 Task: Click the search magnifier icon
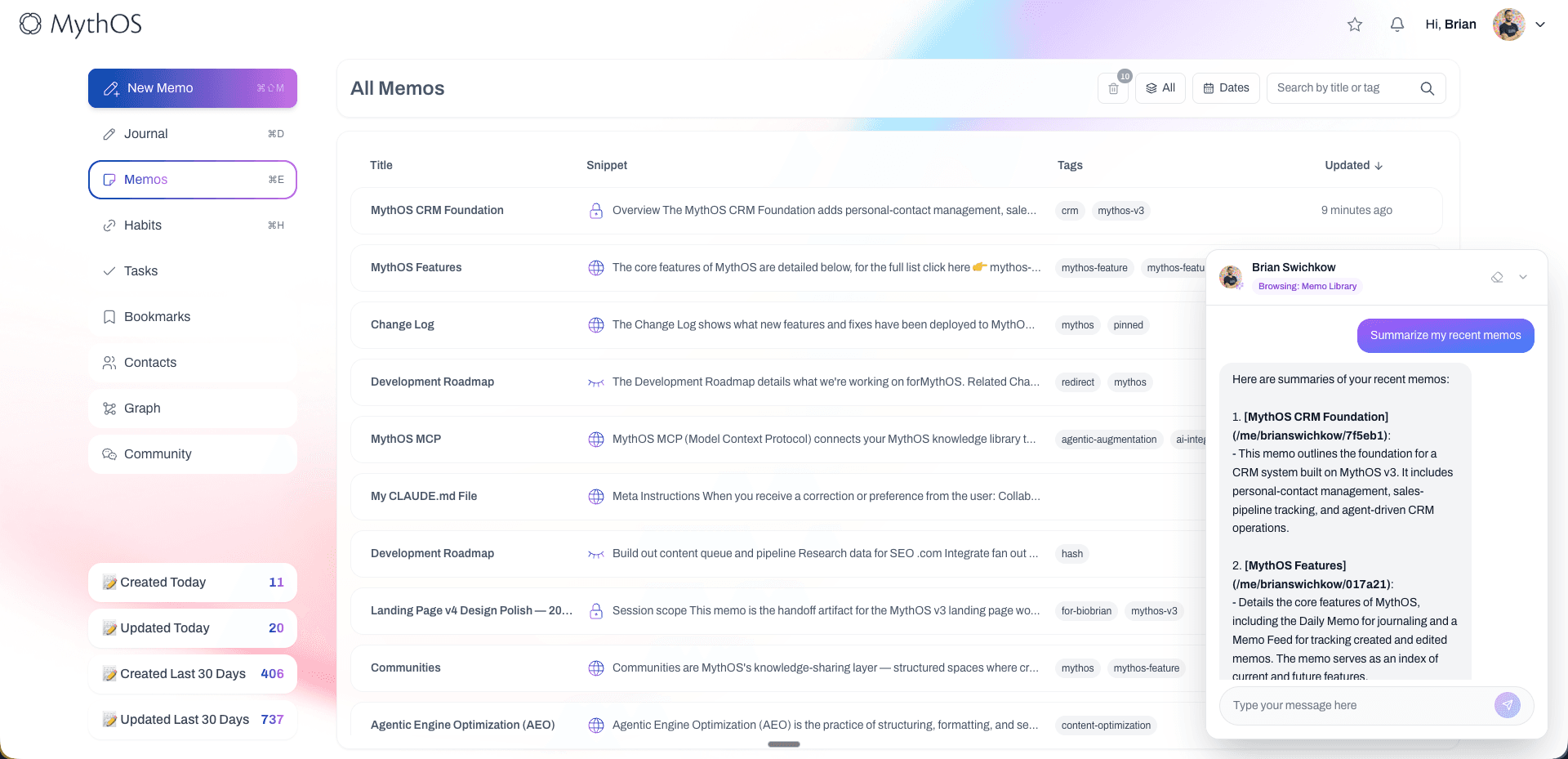(1427, 88)
